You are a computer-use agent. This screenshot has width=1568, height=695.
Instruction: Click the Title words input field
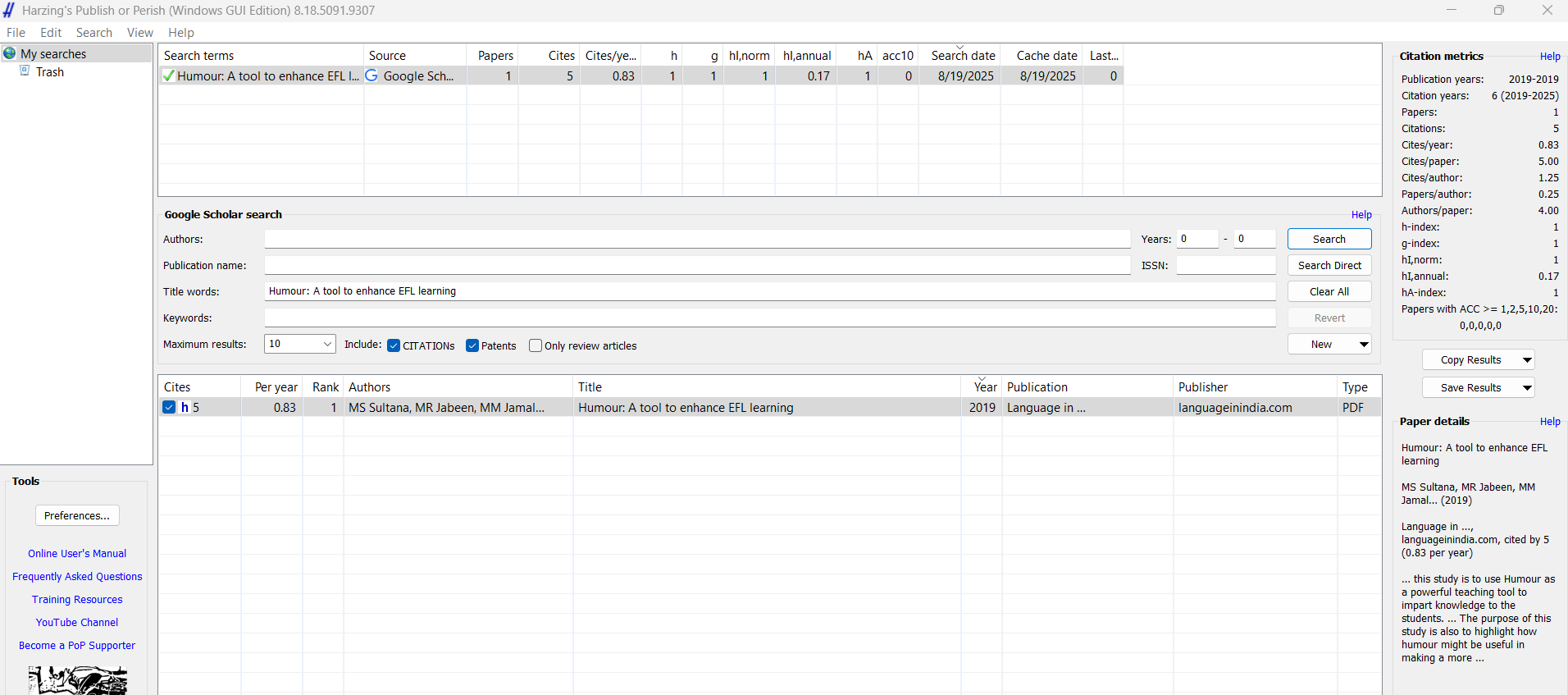770,291
